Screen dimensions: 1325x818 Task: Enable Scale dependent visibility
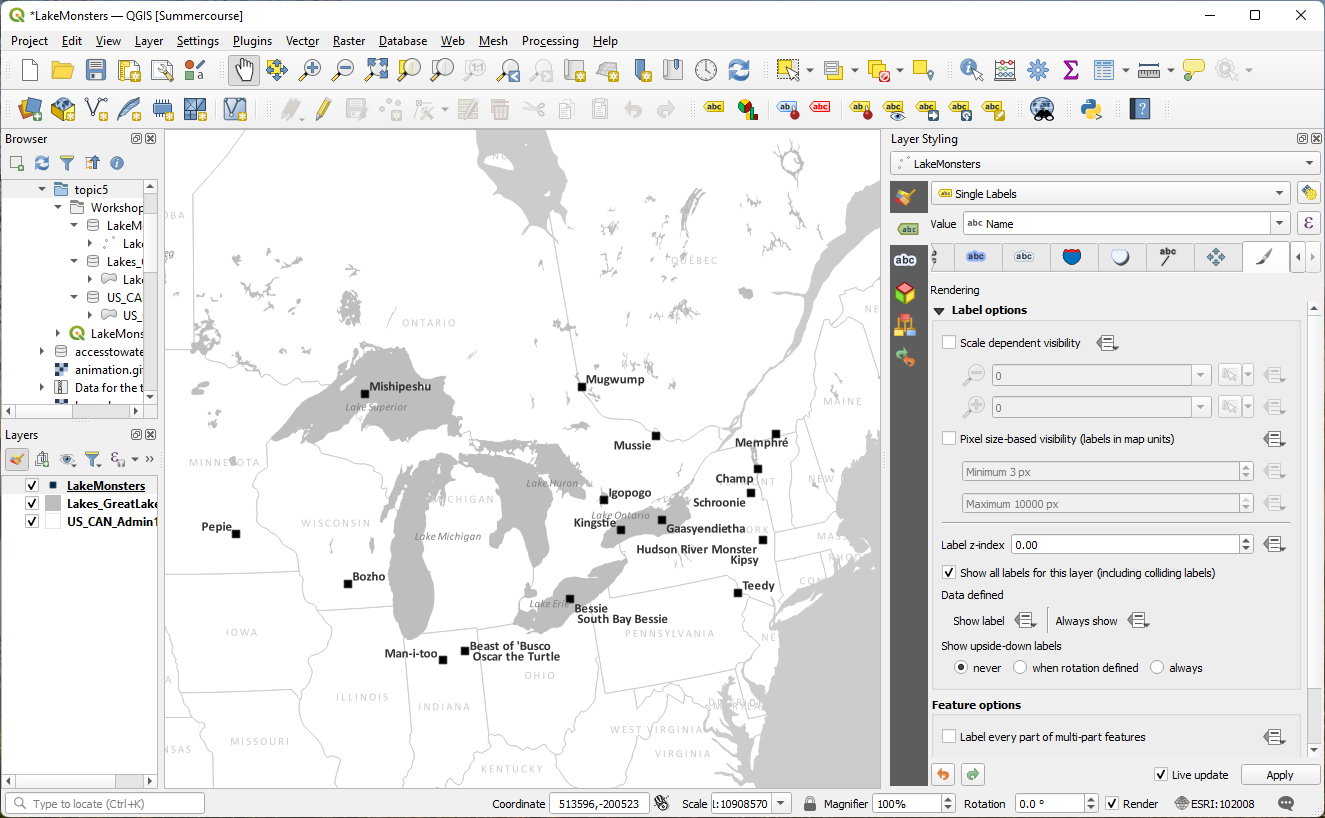[x=948, y=342]
